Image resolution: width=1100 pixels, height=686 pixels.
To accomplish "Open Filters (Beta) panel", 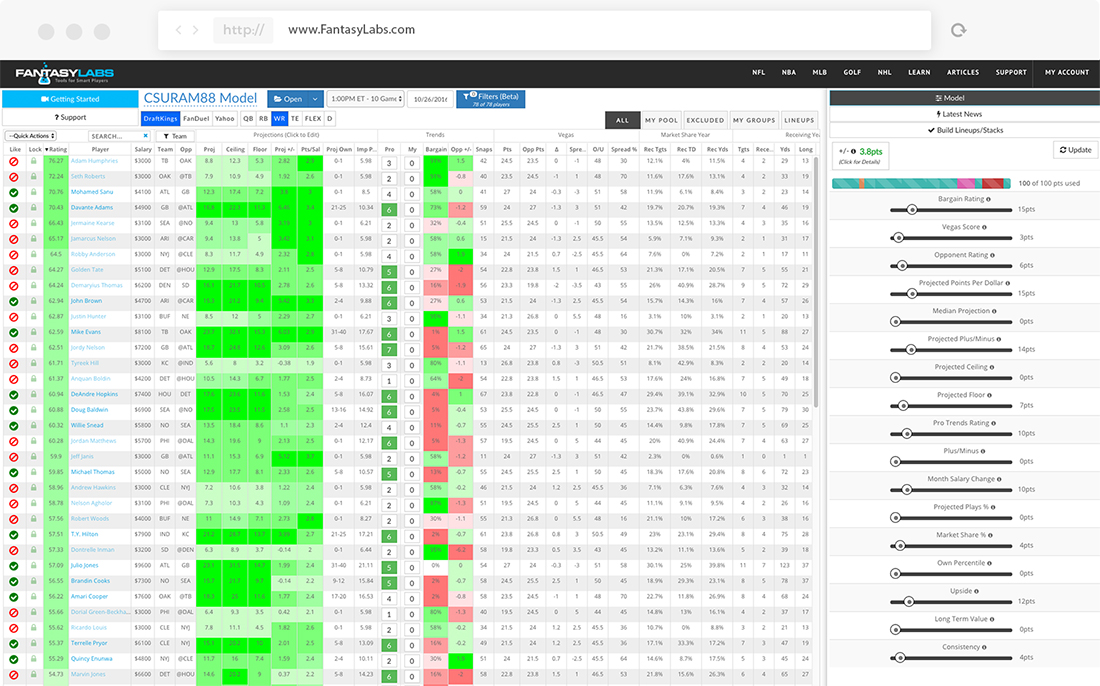I will click(x=491, y=99).
